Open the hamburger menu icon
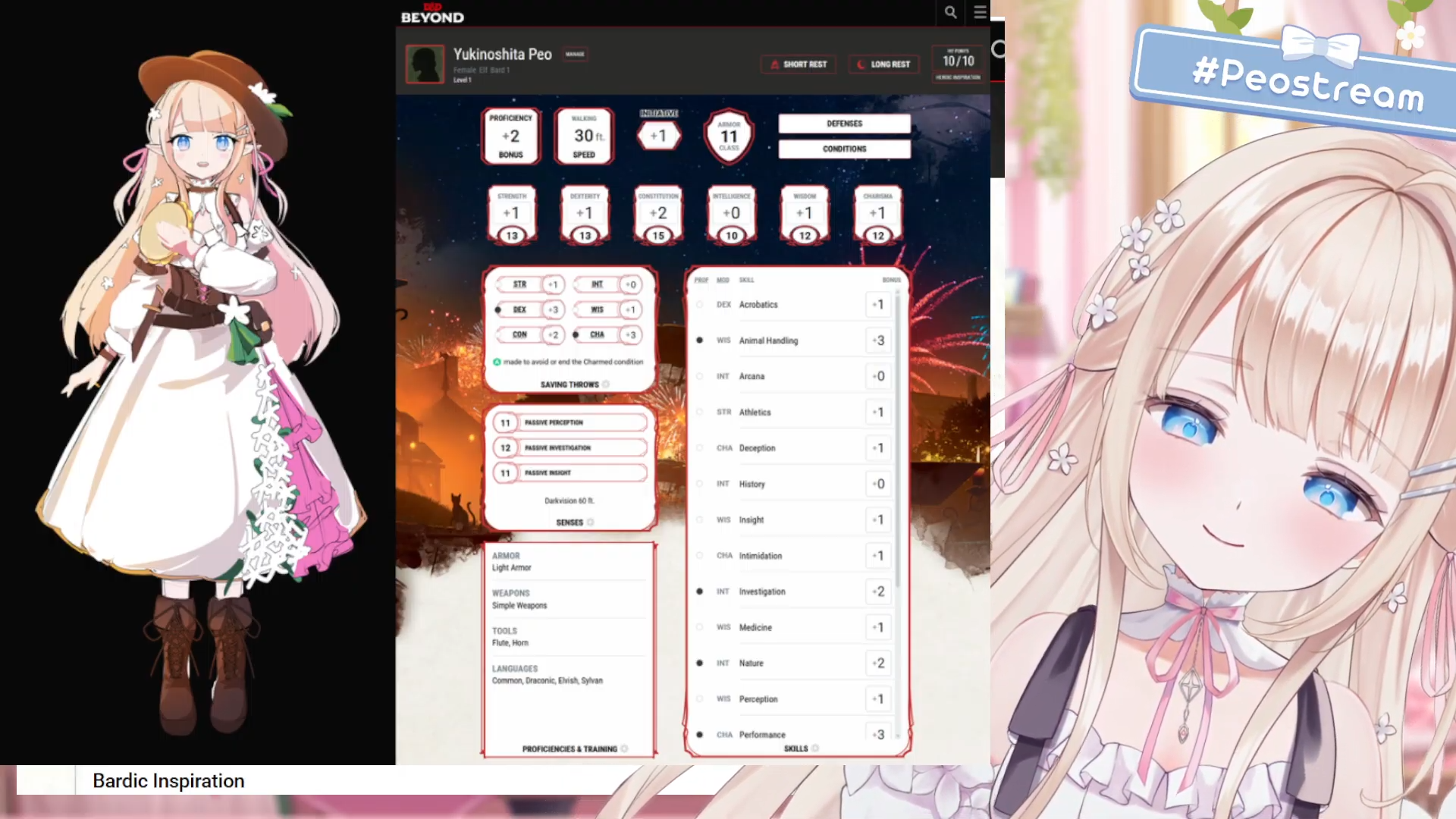Viewport: 1456px width, 819px height. [x=980, y=12]
